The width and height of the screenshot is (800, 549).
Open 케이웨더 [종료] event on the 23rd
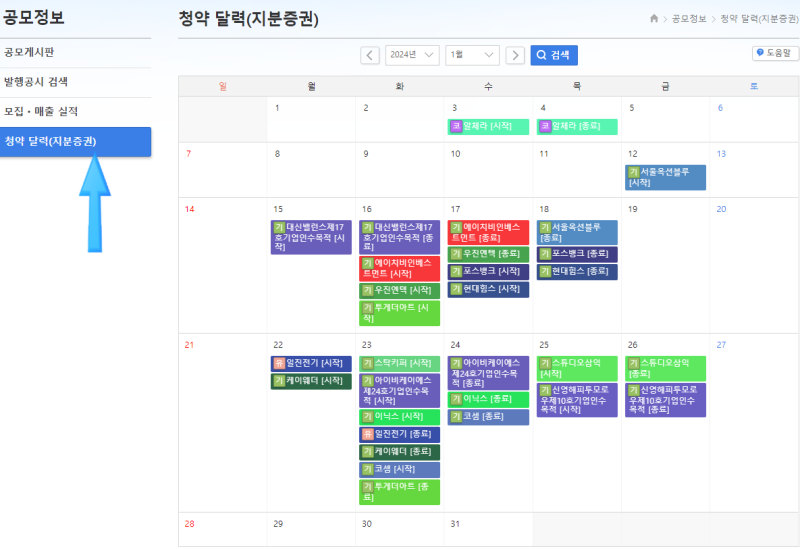[x=399, y=452]
